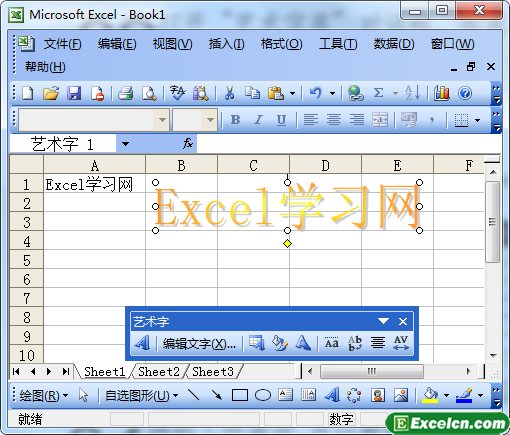Image resolution: width=510 pixels, height=435 pixels.
Task: Toggle WordArt Same Letter Heights
Action: (332, 343)
